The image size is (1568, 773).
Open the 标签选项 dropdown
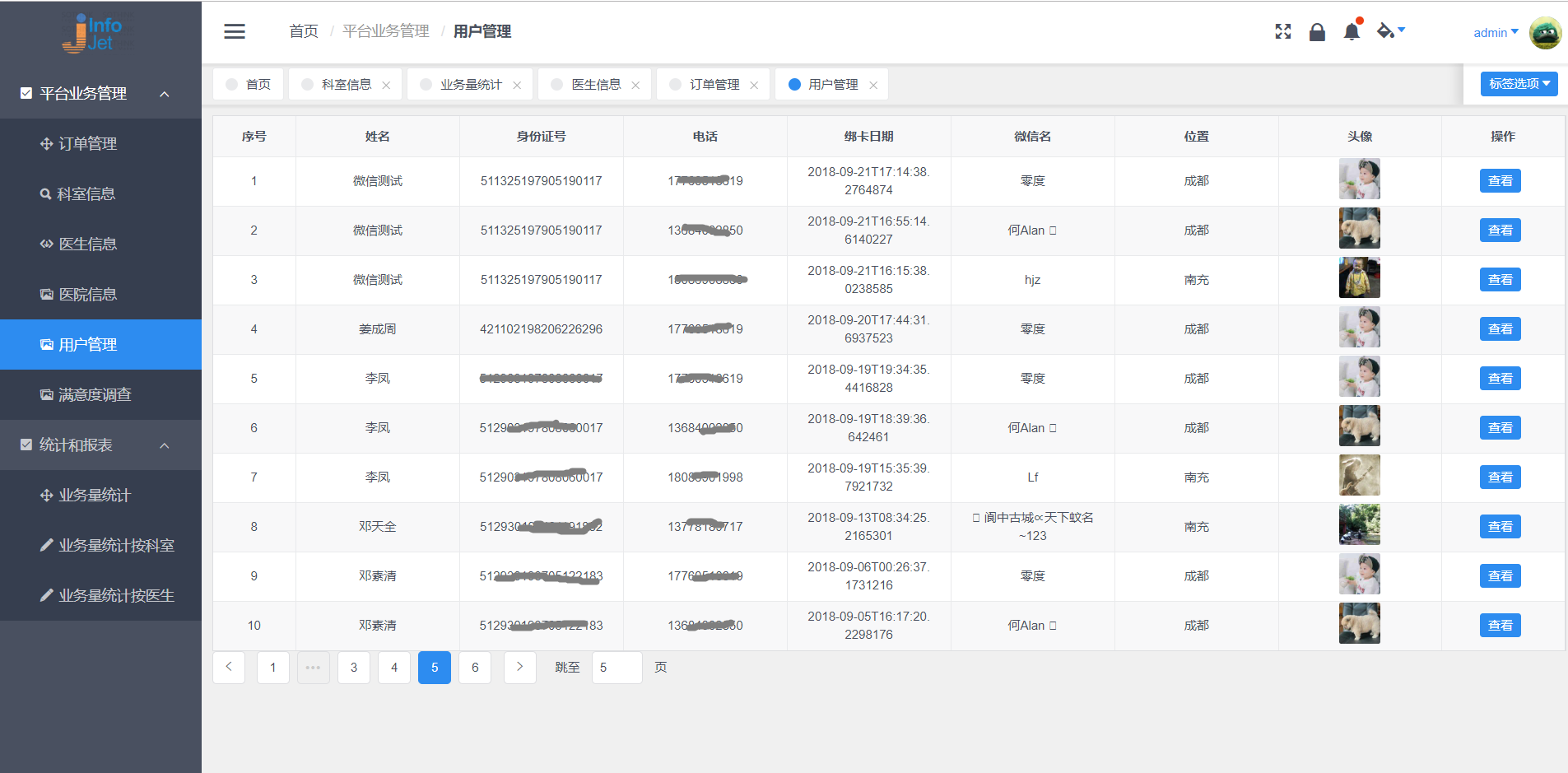1519,84
